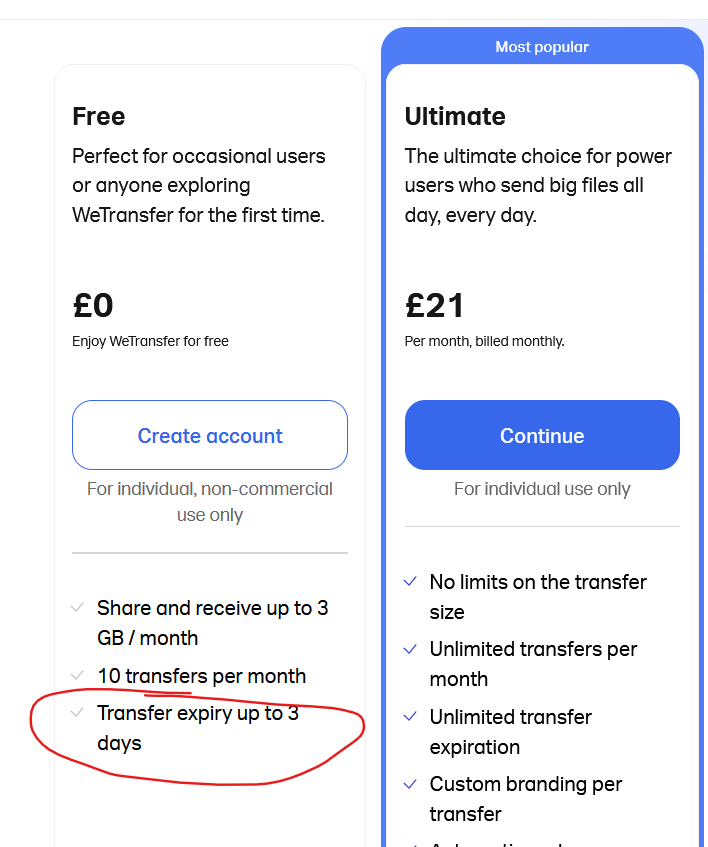Click checkmark next to No limits on transfer size

[x=410, y=582]
